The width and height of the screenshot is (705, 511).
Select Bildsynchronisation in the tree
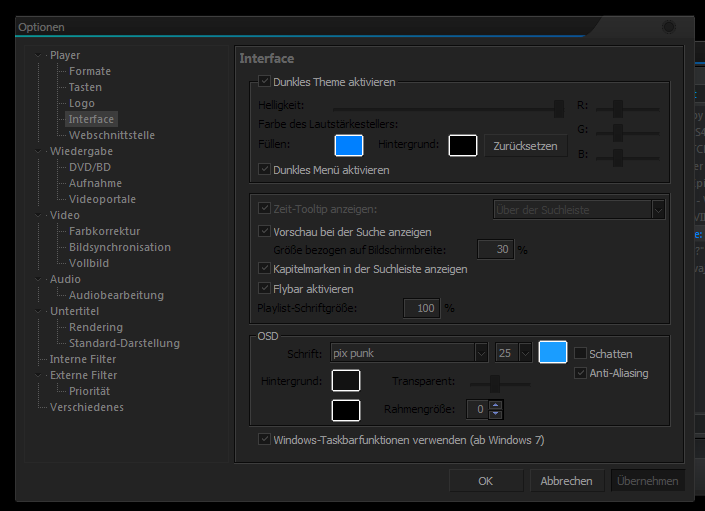120,247
